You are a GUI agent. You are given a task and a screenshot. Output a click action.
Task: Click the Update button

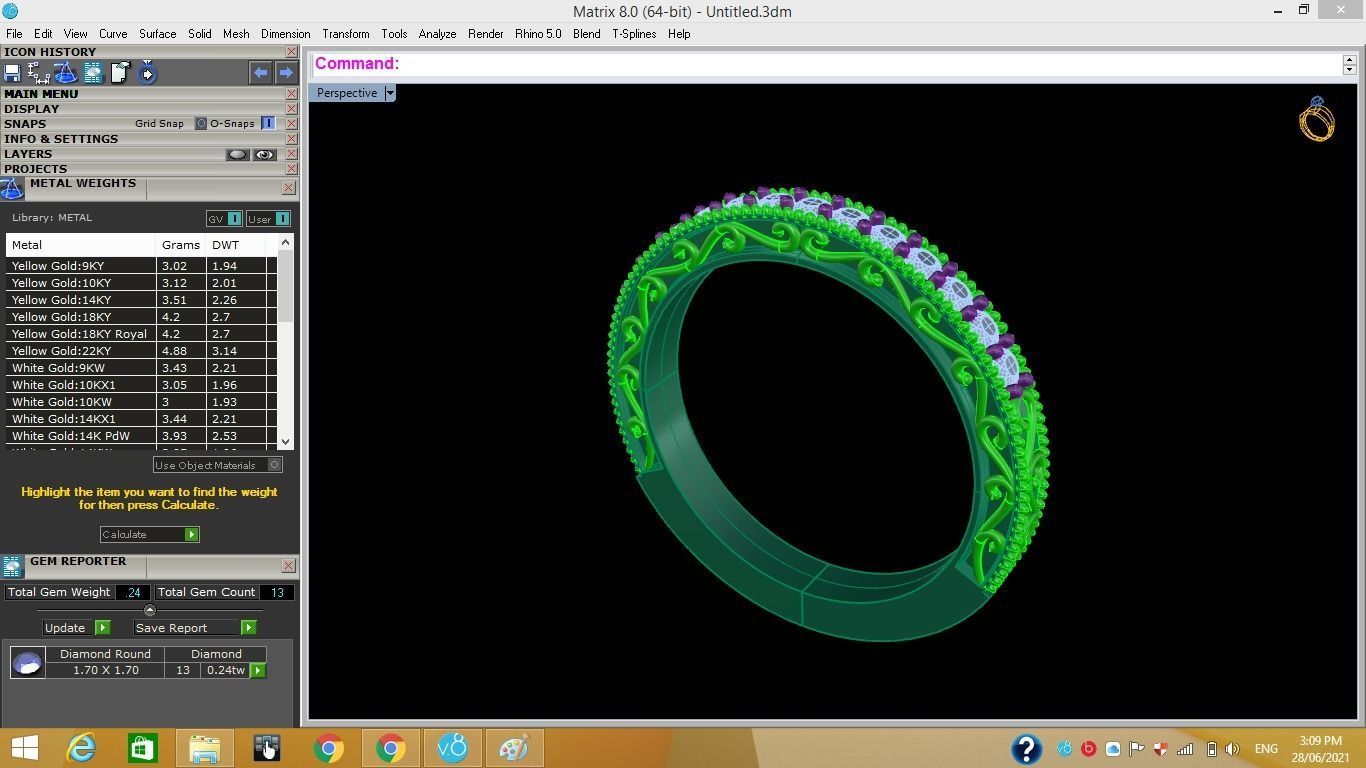[x=76, y=628]
